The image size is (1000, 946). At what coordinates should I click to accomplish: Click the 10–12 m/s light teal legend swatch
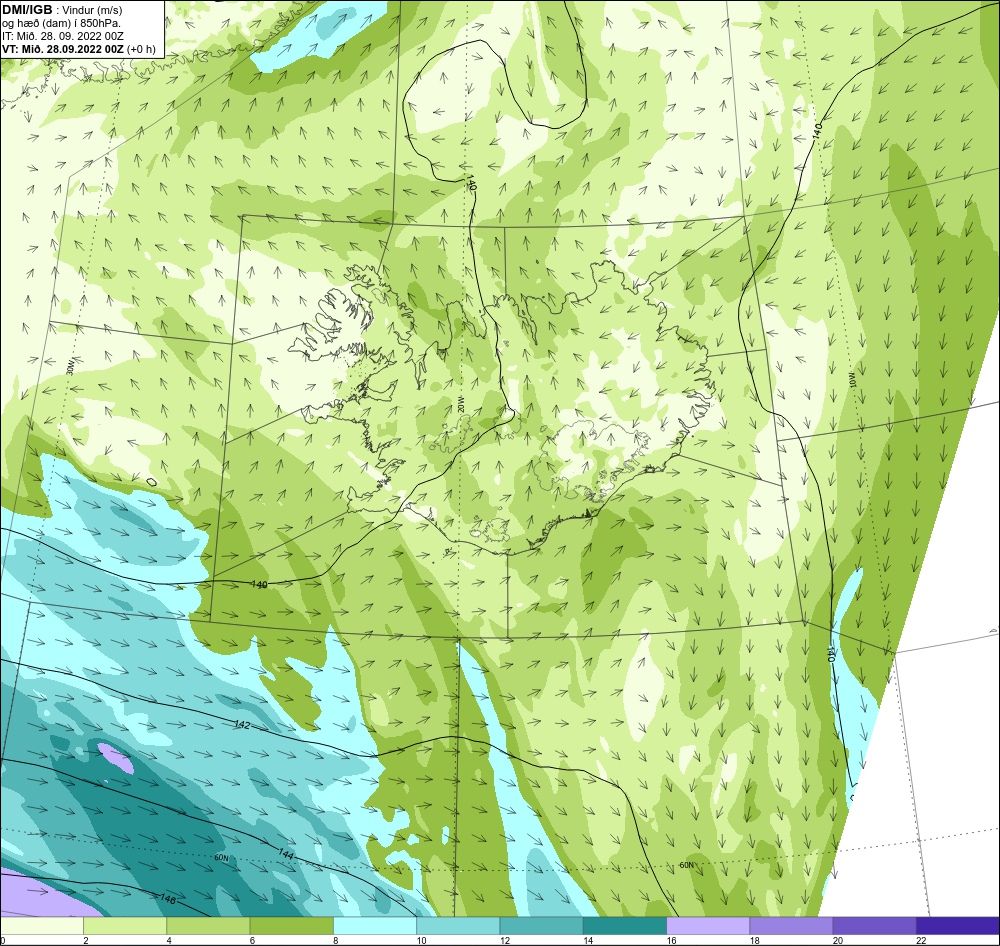coord(458,925)
